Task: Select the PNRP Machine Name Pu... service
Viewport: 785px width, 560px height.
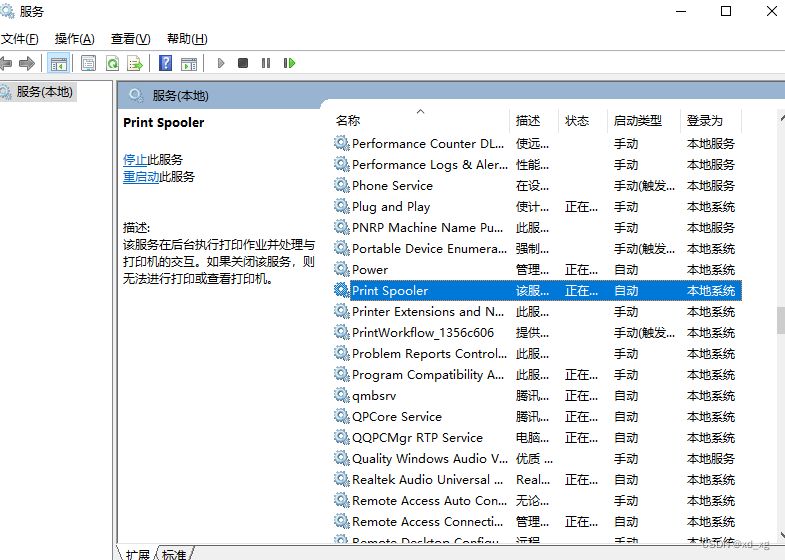Action: point(537,228)
